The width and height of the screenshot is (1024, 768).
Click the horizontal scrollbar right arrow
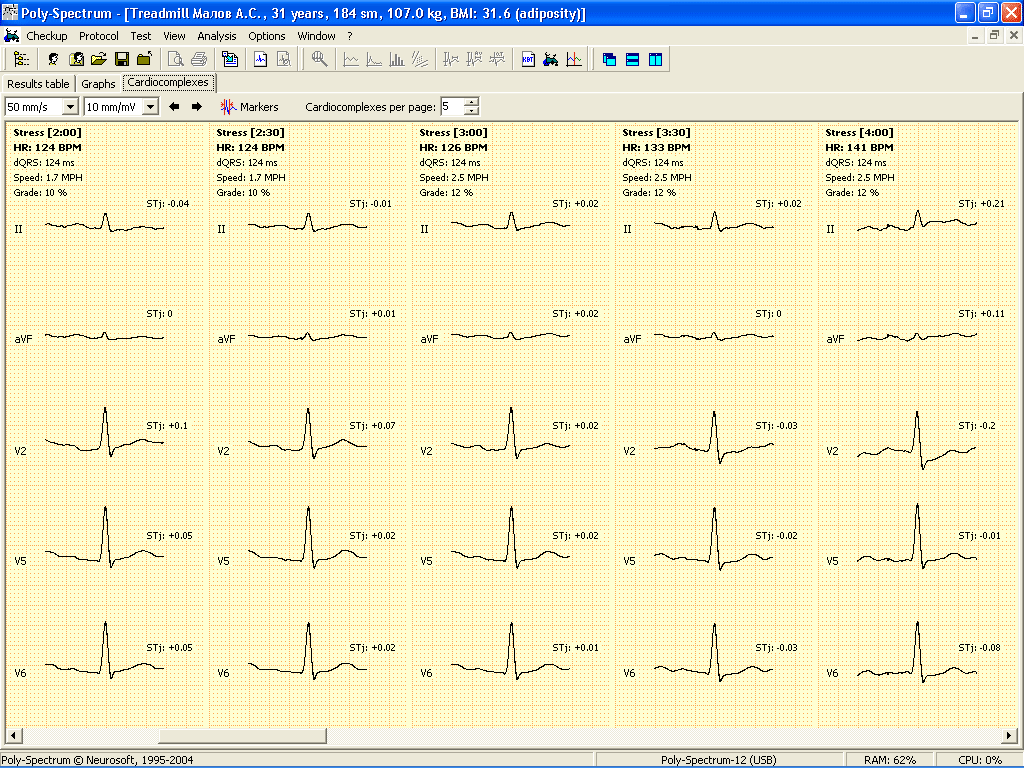click(x=1010, y=735)
